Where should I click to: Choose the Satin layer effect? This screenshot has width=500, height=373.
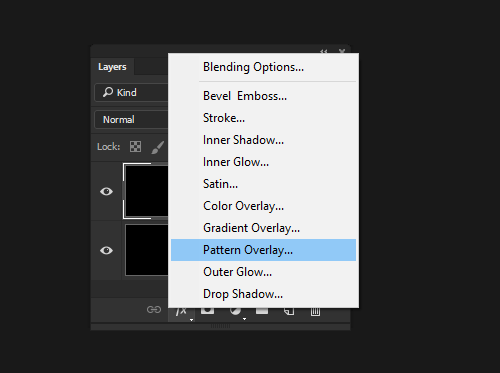click(263, 184)
